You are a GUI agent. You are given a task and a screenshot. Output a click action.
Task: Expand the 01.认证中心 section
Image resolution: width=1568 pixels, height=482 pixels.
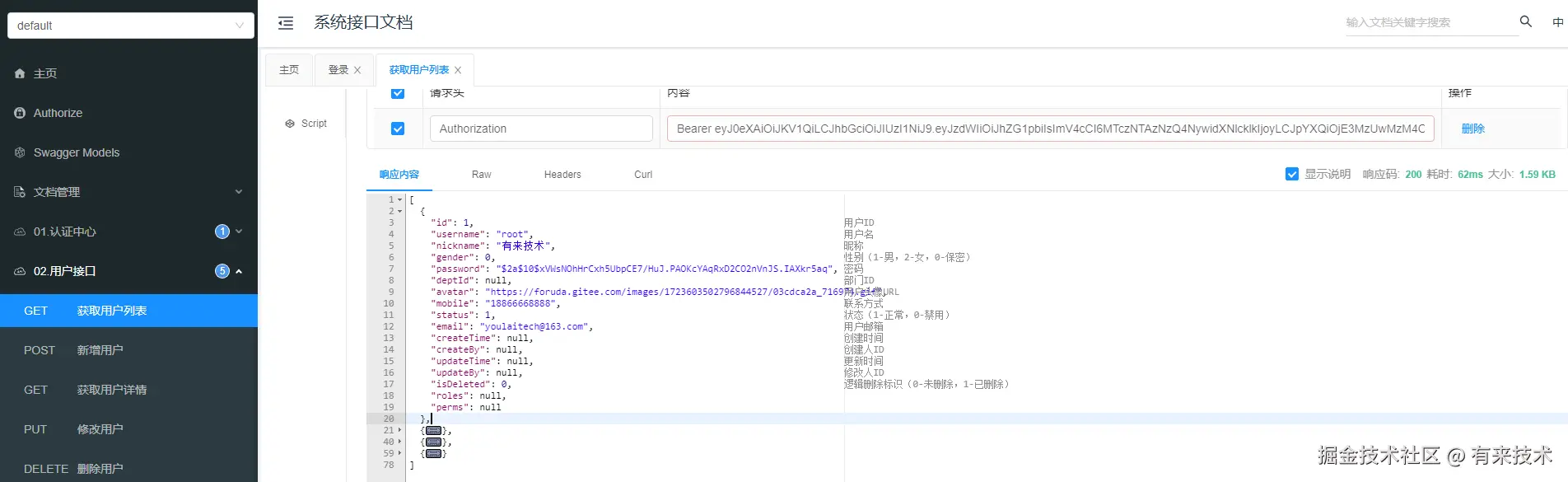point(239,232)
